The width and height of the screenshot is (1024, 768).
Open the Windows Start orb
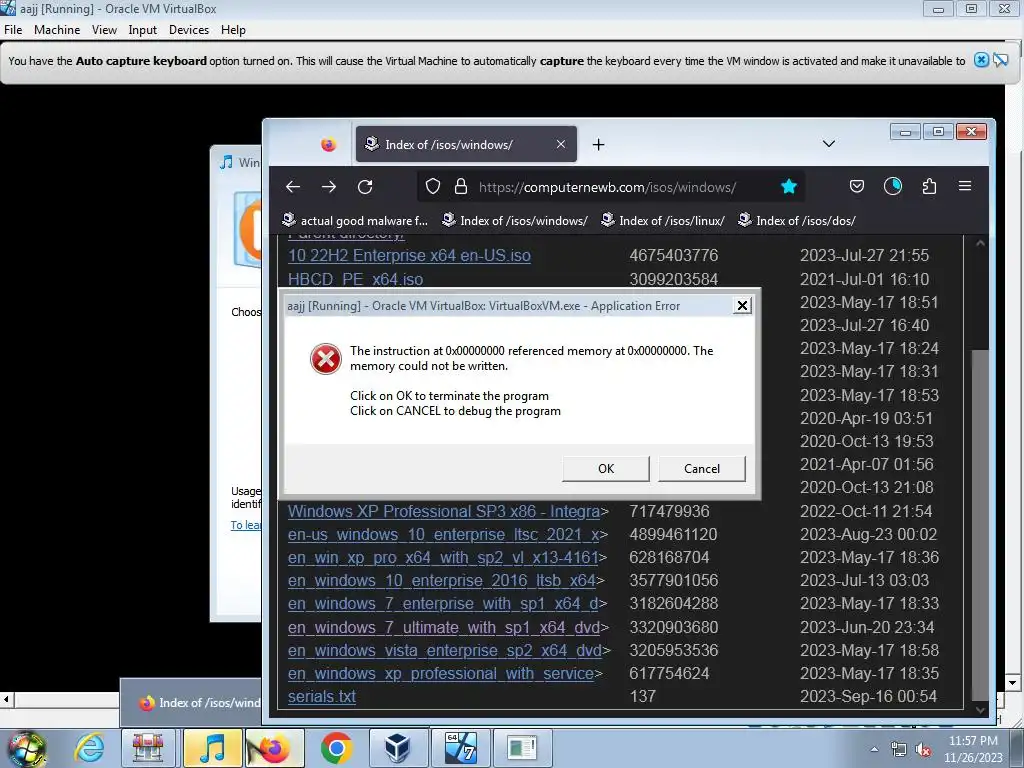[x=26, y=749]
